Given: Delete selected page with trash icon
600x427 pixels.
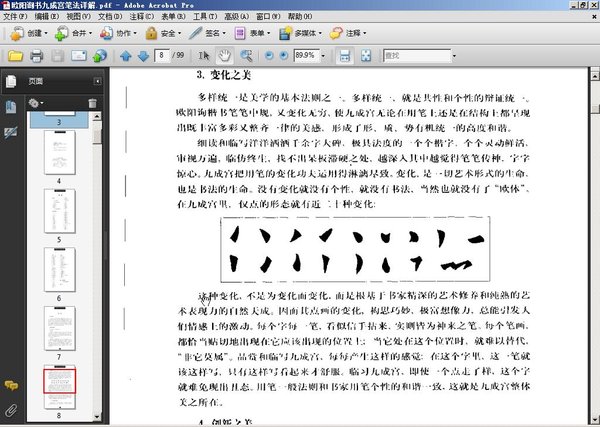Looking at the screenshot, I should click(x=92, y=103).
